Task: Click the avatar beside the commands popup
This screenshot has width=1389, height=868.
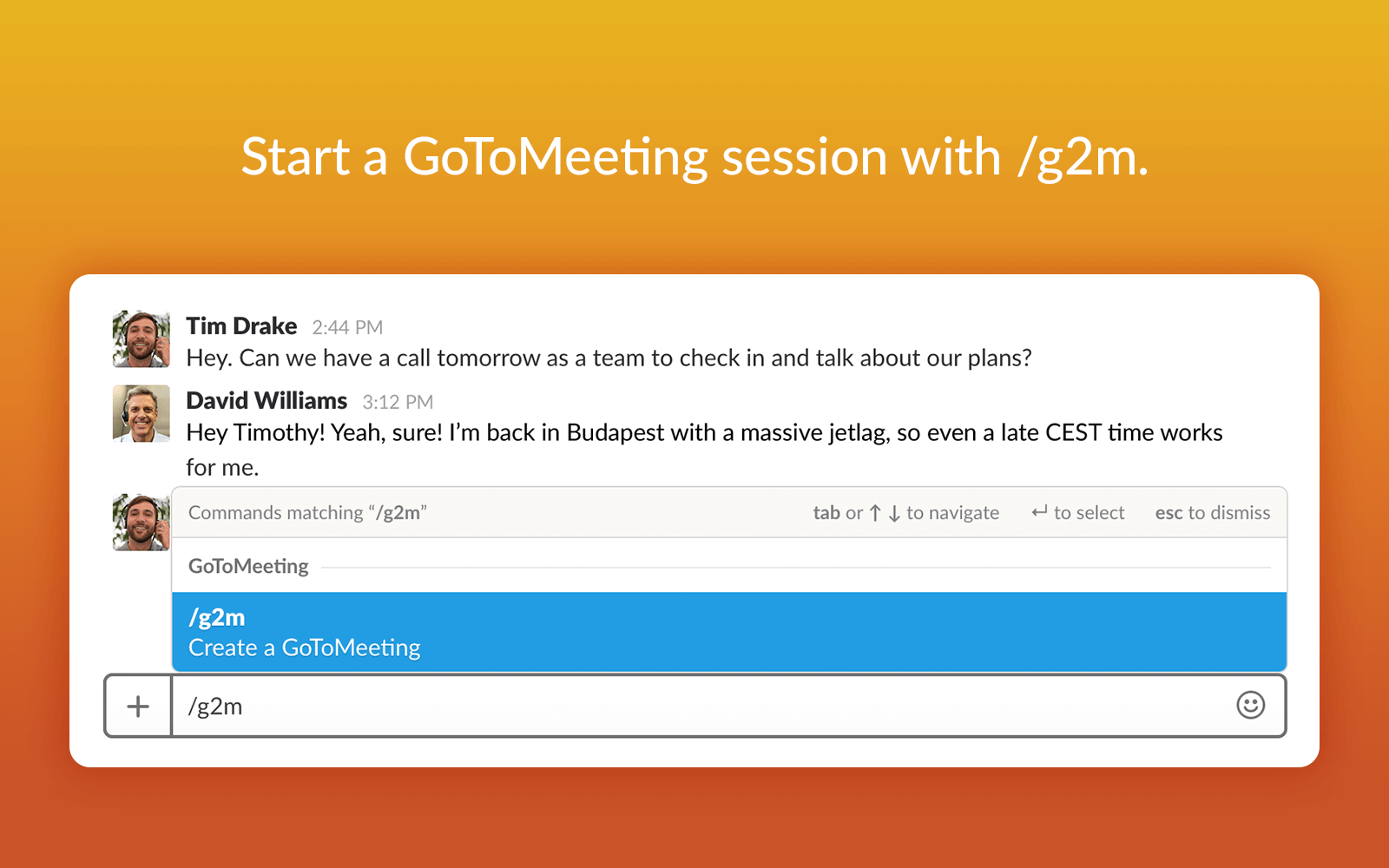Action: point(142,523)
